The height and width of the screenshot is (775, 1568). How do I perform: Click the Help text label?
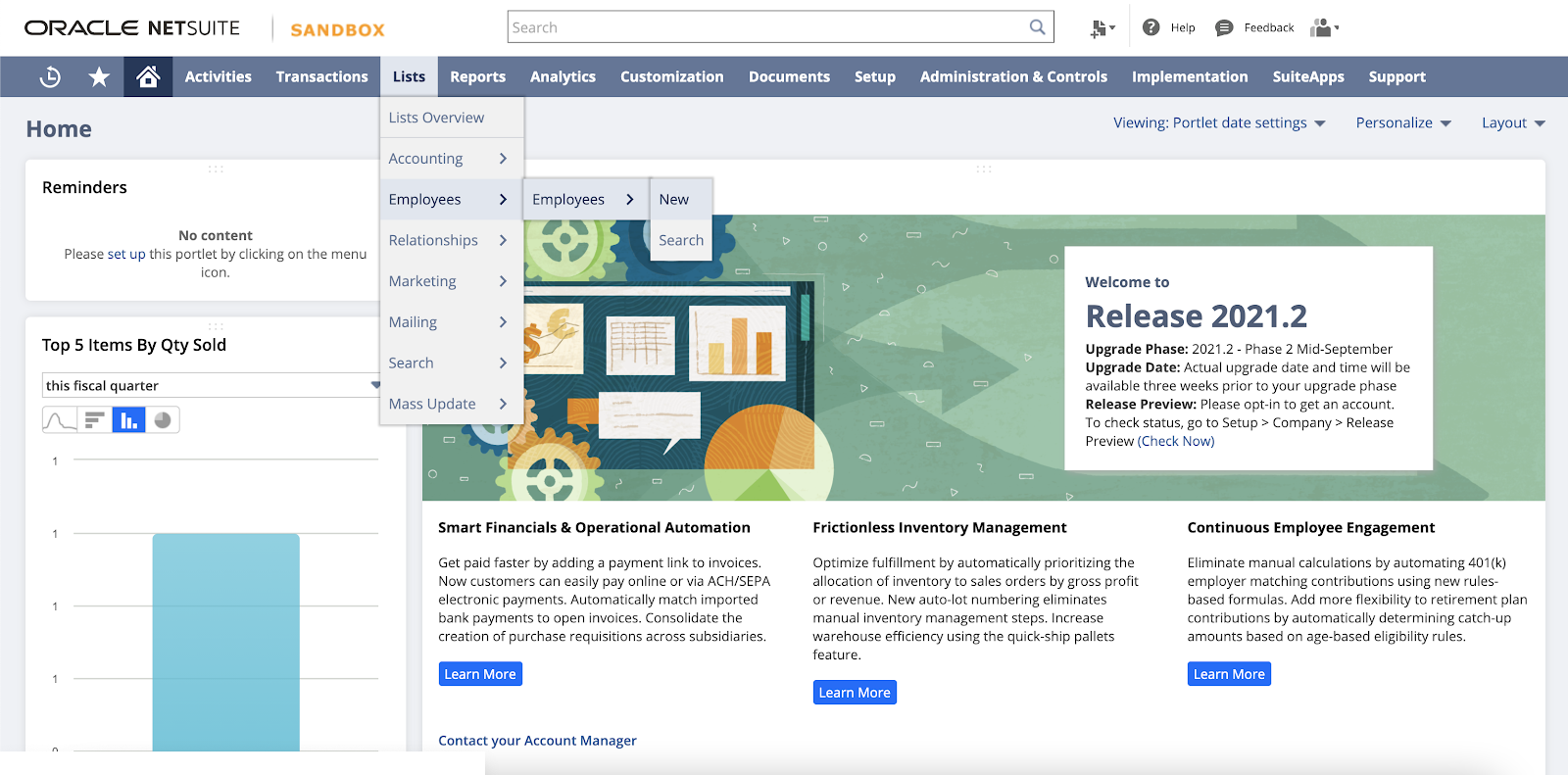[1183, 27]
